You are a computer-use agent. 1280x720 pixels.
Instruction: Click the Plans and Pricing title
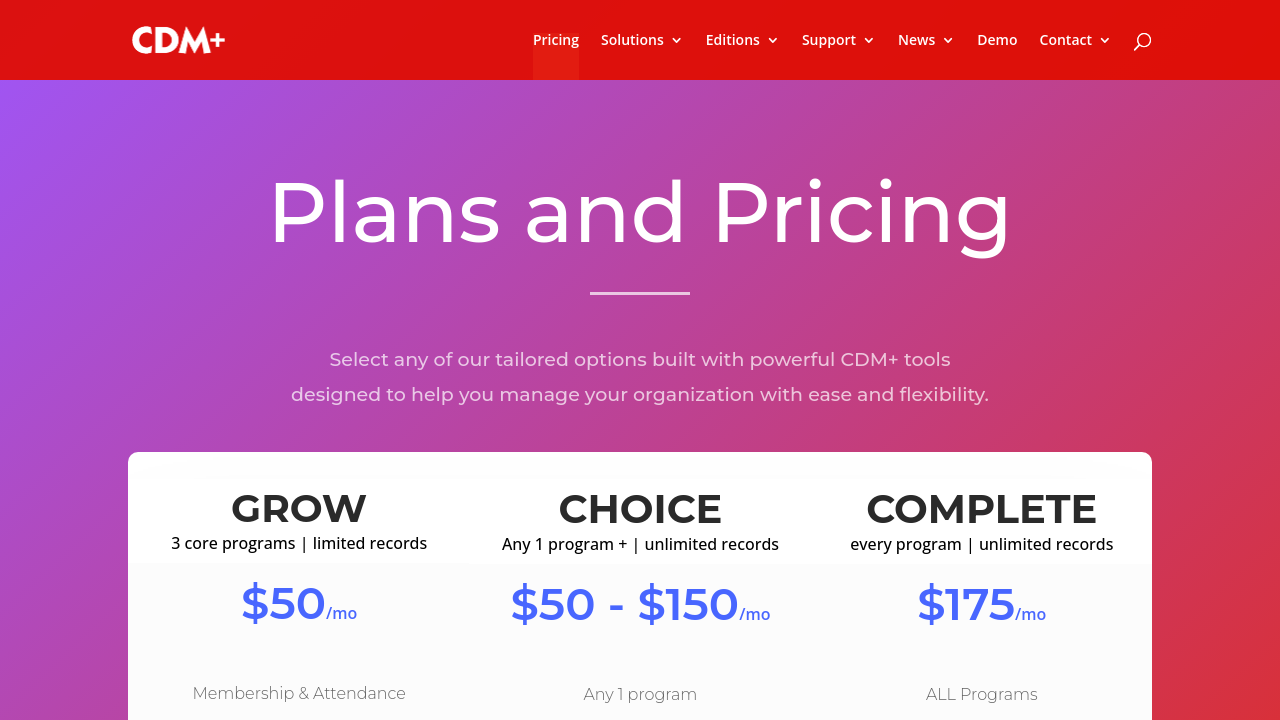pyautogui.click(x=640, y=212)
